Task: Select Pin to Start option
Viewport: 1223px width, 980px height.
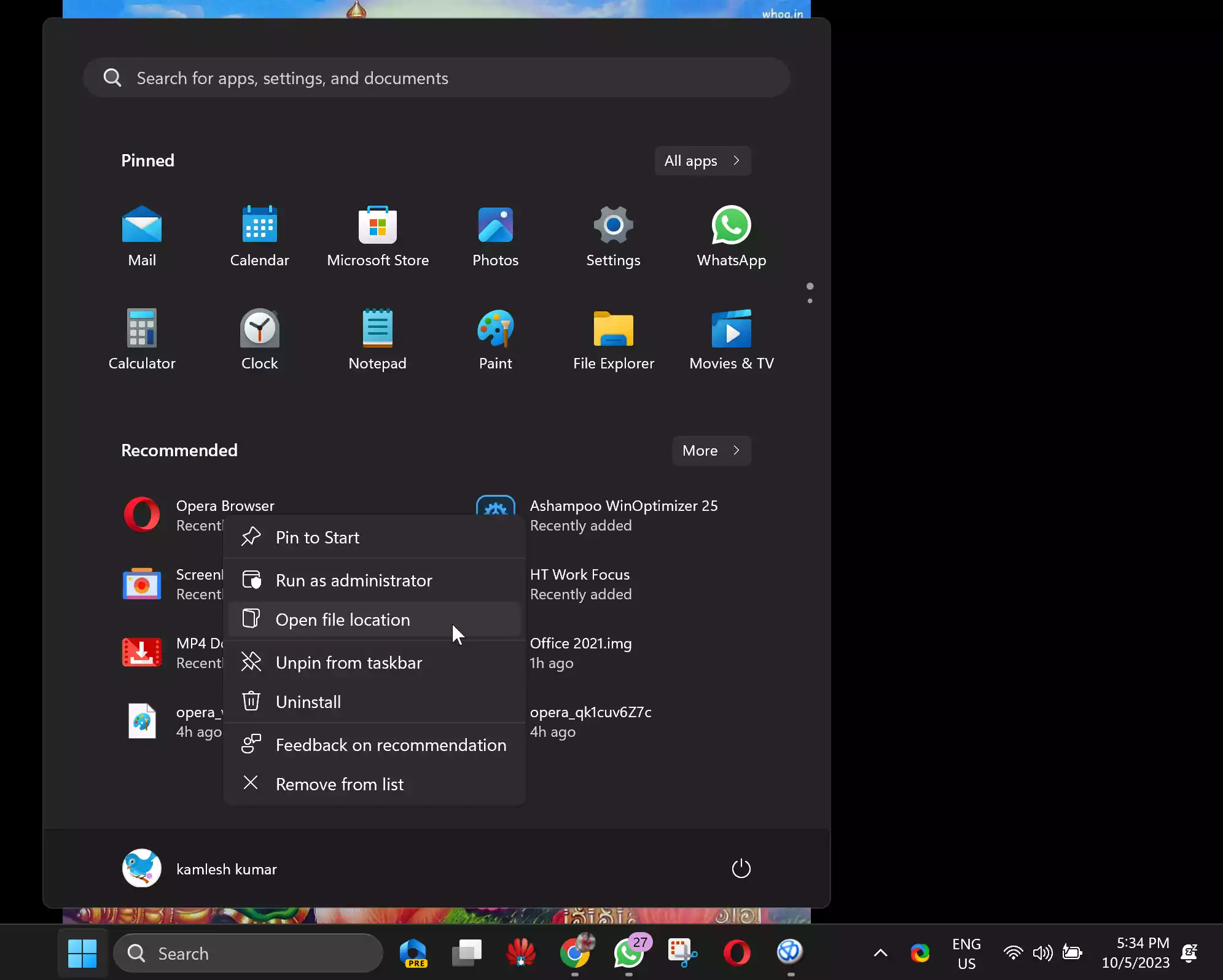Action: click(317, 537)
